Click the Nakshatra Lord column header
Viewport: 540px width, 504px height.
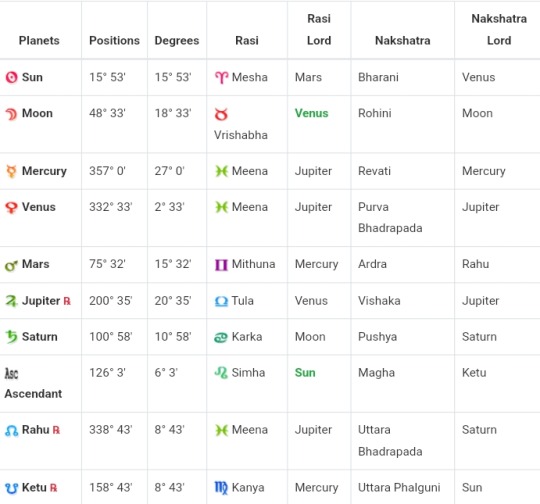(x=499, y=30)
